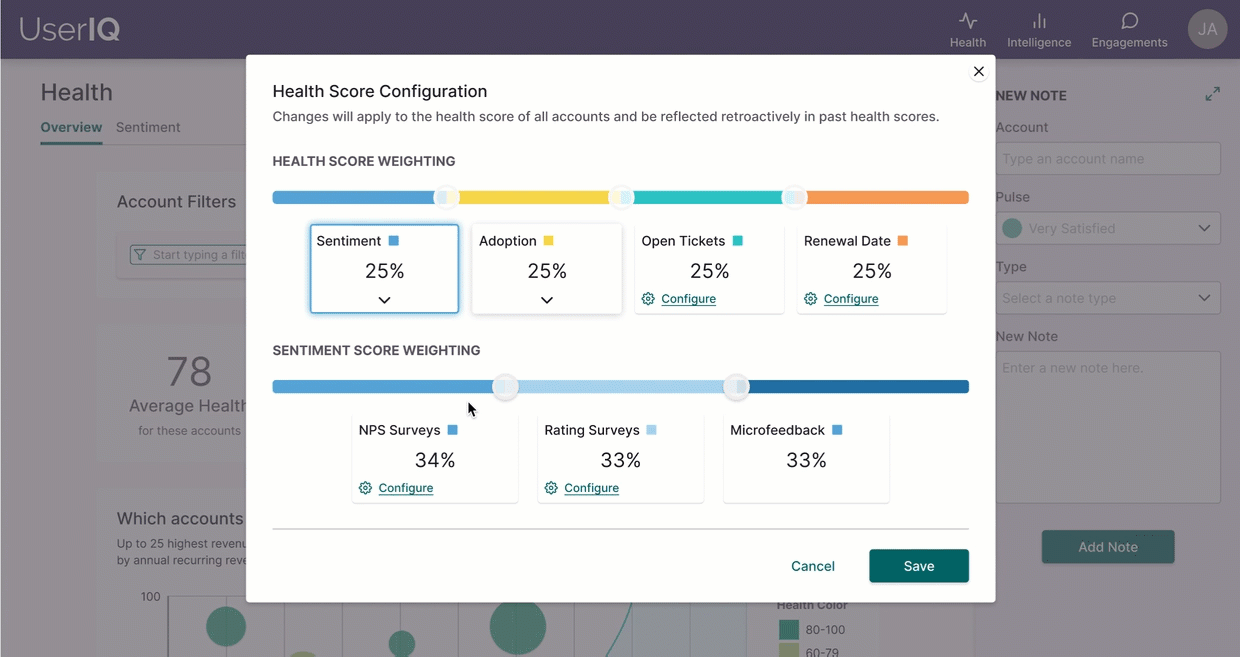The image size is (1240, 657).
Task: Click the 80-100 health color legend swatch
Action: (x=789, y=630)
